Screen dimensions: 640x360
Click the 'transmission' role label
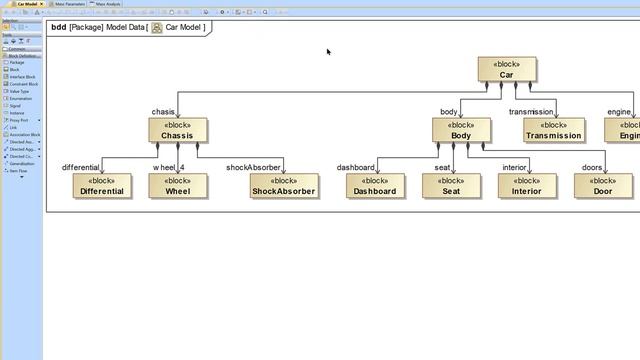point(531,111)
